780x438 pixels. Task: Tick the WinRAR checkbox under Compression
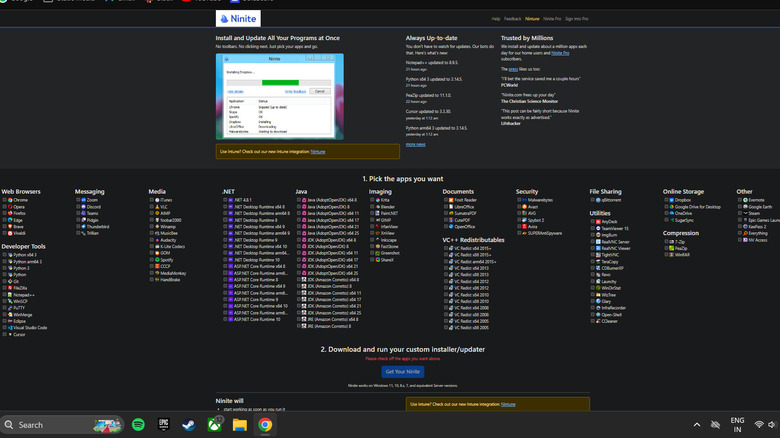tap(666, 255)
